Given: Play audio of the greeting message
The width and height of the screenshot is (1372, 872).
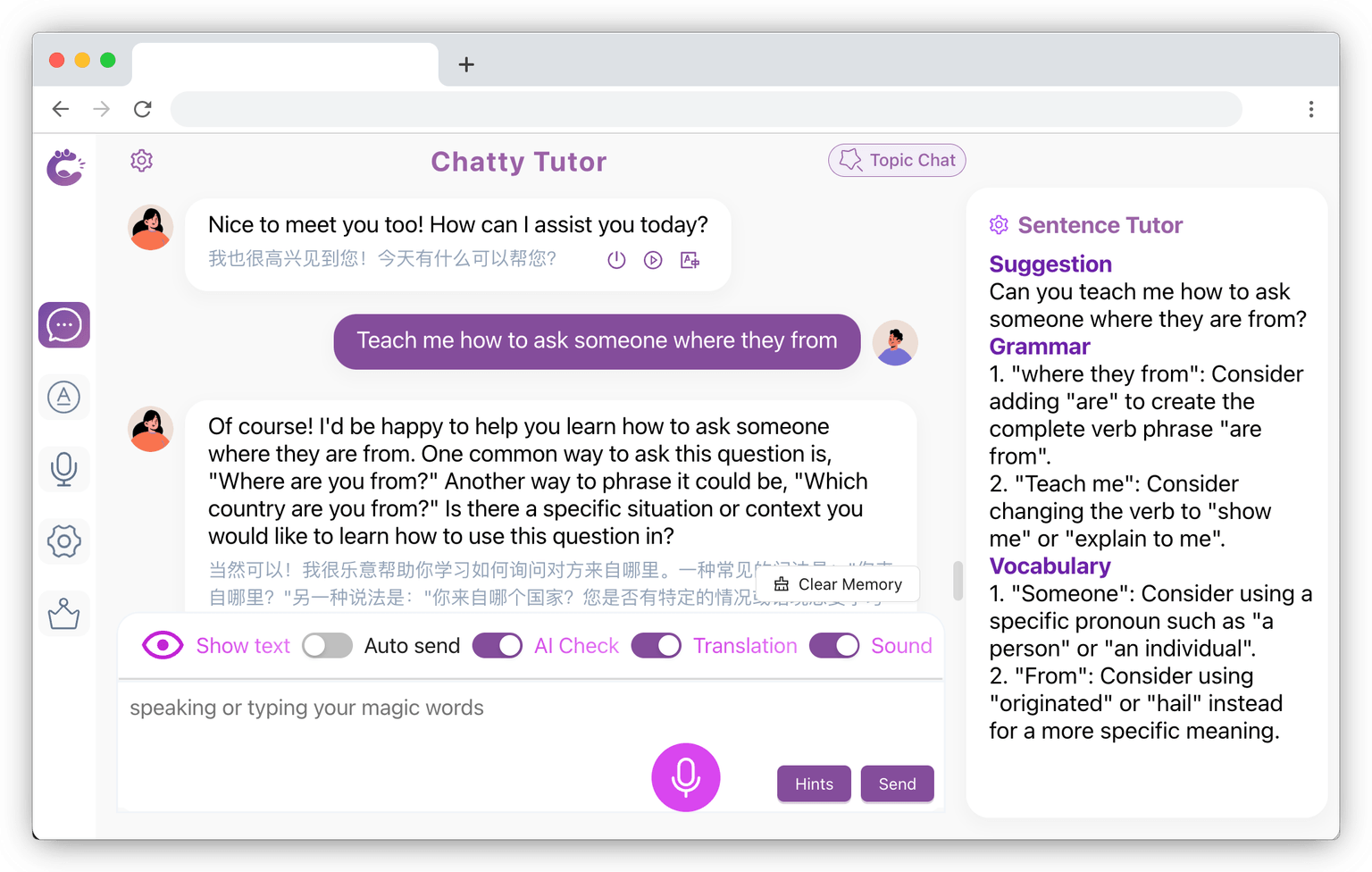Looking at the screenshot, I should [653, 260].
